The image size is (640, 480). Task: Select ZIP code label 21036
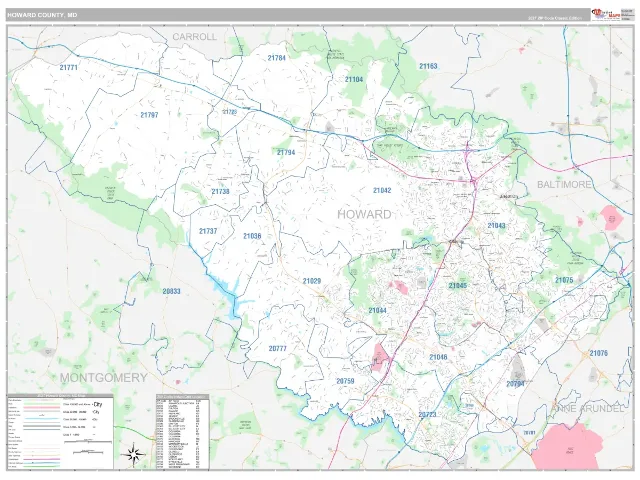pos(252,236)
